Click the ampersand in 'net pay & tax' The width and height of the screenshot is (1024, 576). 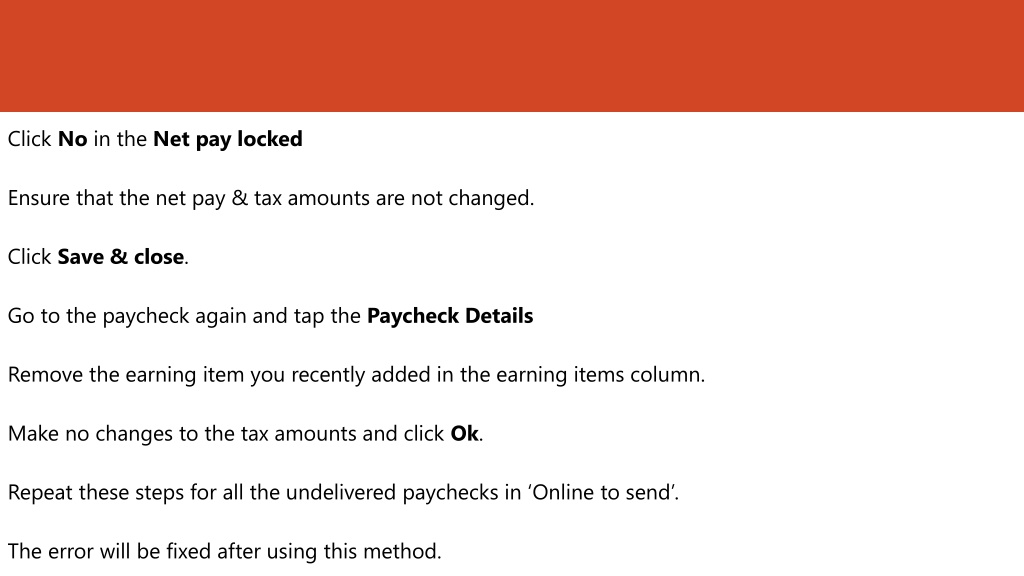coord(240,198)
